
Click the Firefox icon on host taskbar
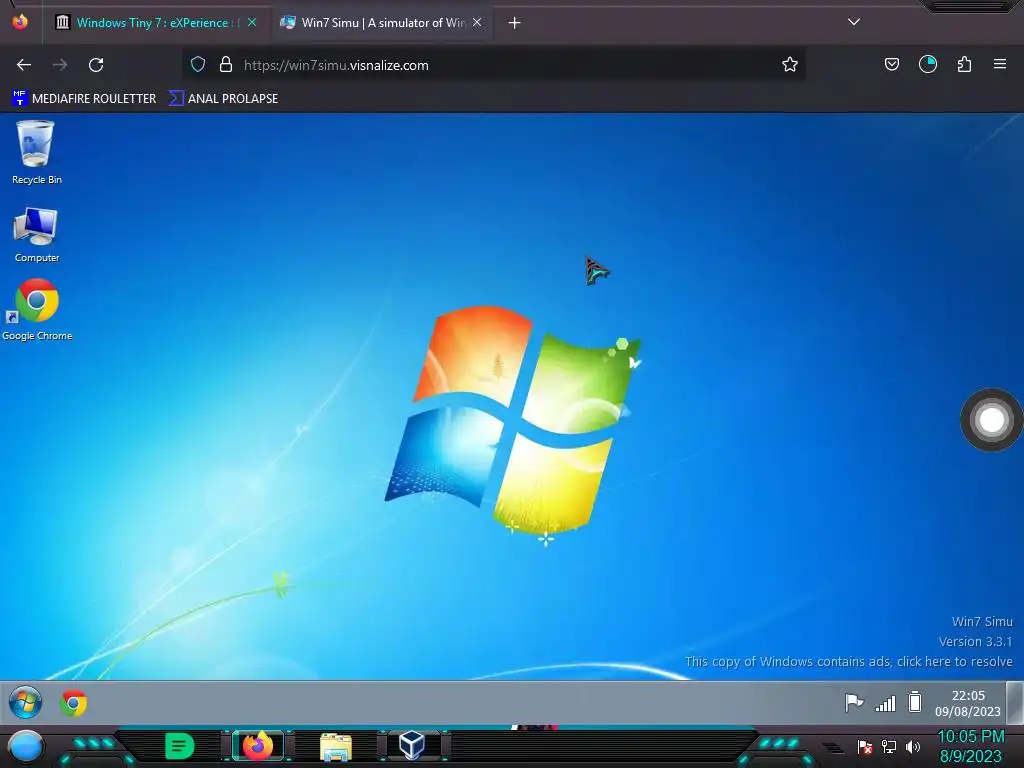(x=257, y=746)
